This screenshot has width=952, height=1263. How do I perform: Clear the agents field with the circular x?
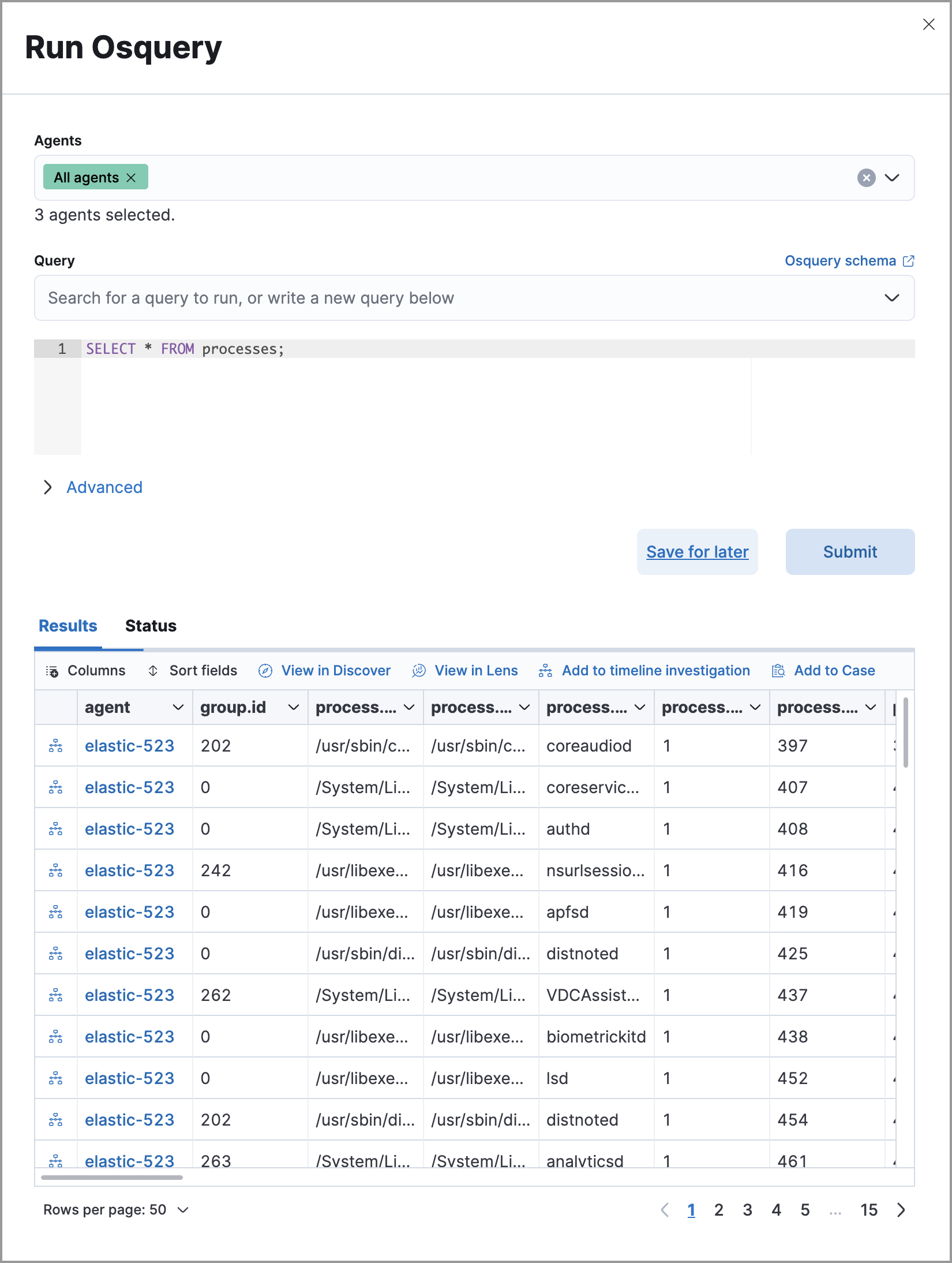coord(865,178)
